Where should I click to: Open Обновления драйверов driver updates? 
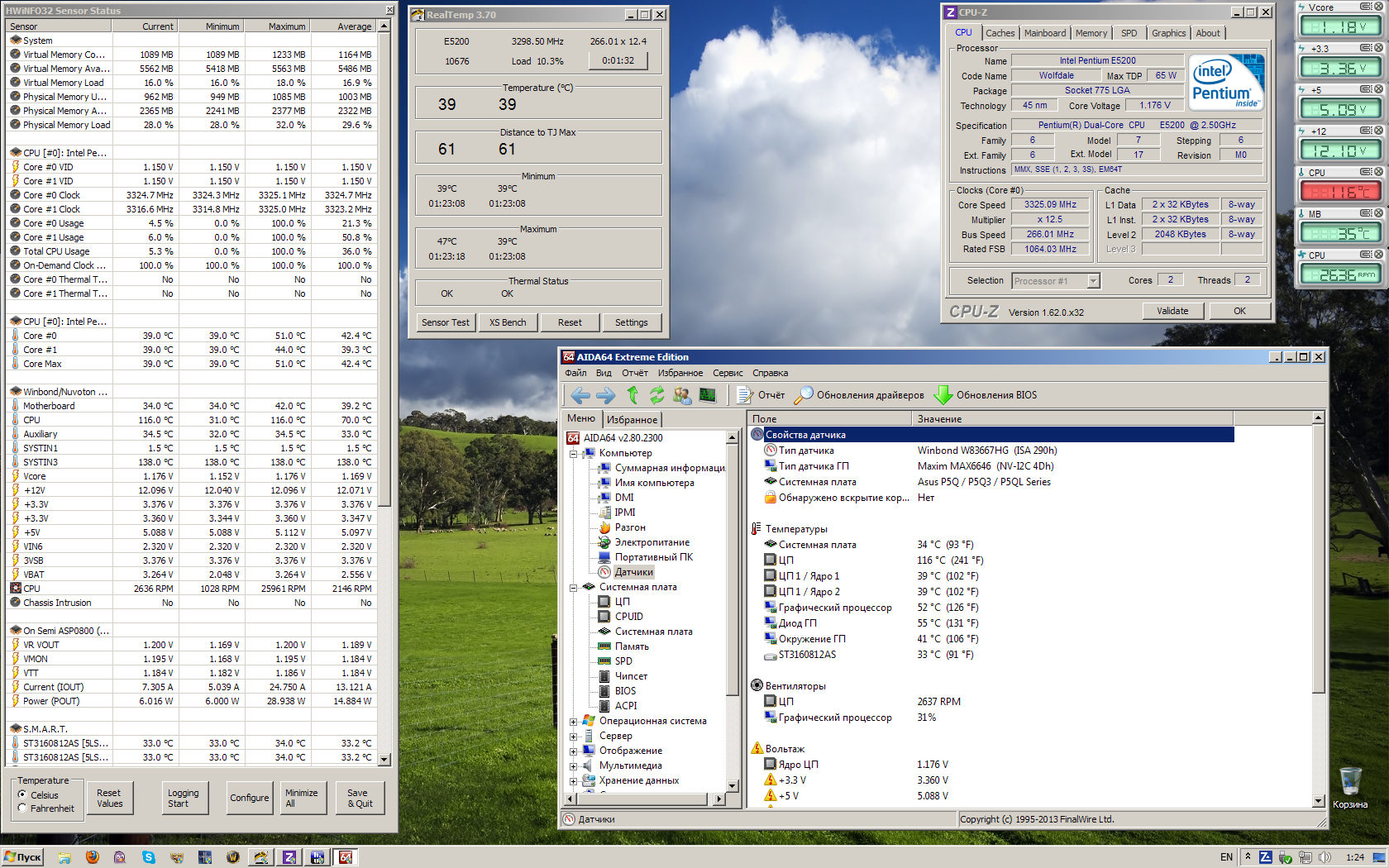pos(859,395)
